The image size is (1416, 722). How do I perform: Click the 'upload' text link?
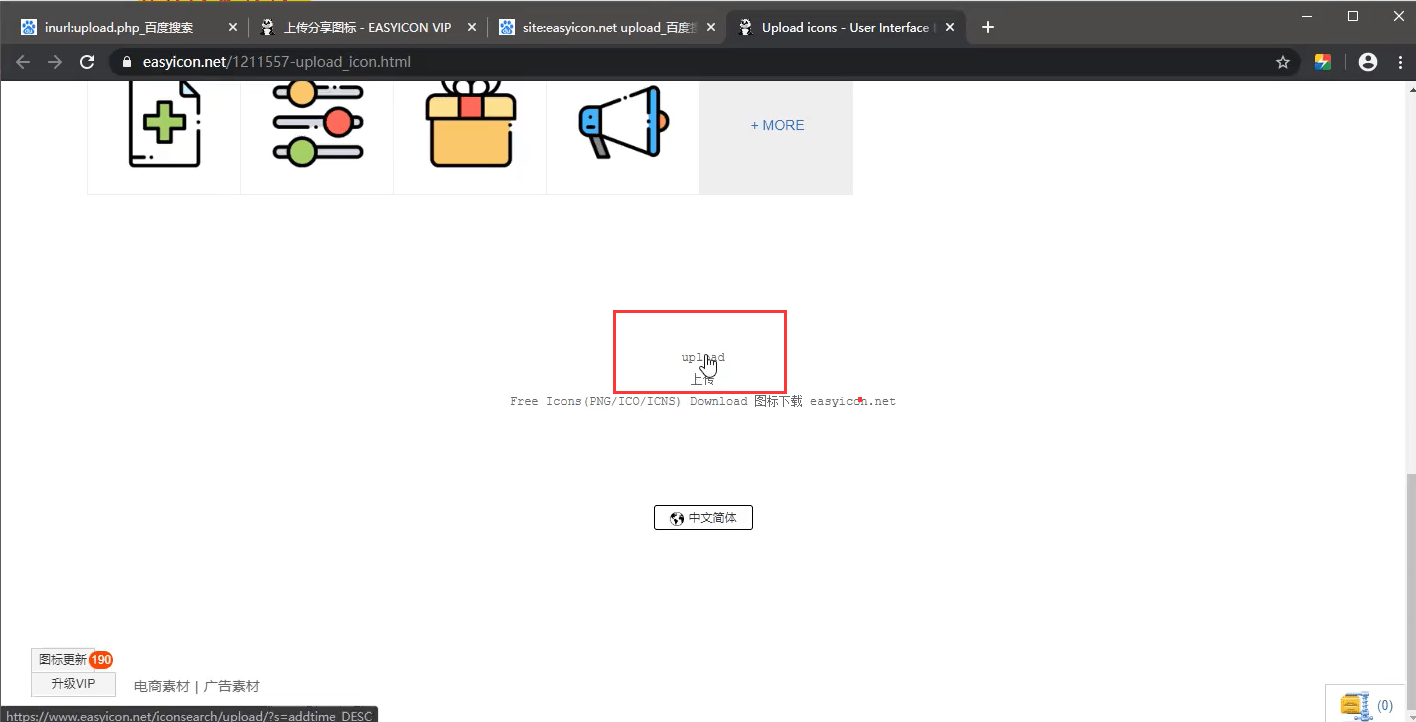[x=703, y=357]
